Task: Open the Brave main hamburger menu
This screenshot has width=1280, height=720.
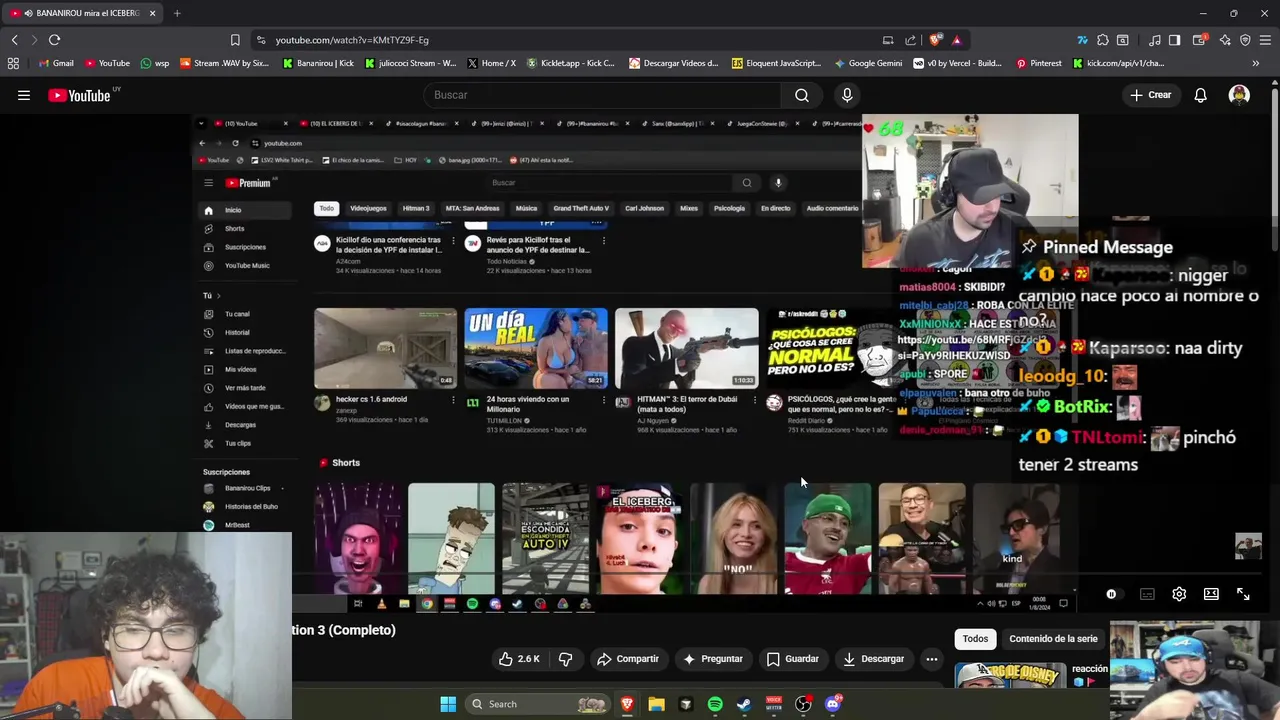Action: [1265, 40]
